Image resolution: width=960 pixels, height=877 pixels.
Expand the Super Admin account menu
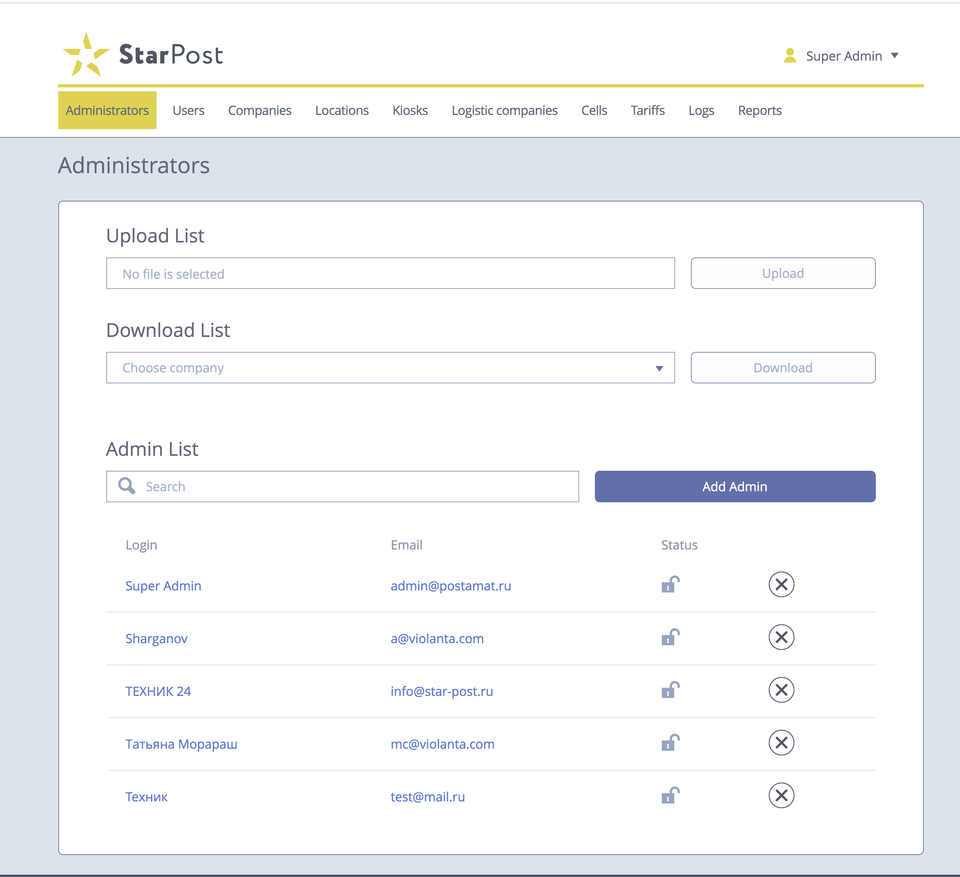click(894, 56)
